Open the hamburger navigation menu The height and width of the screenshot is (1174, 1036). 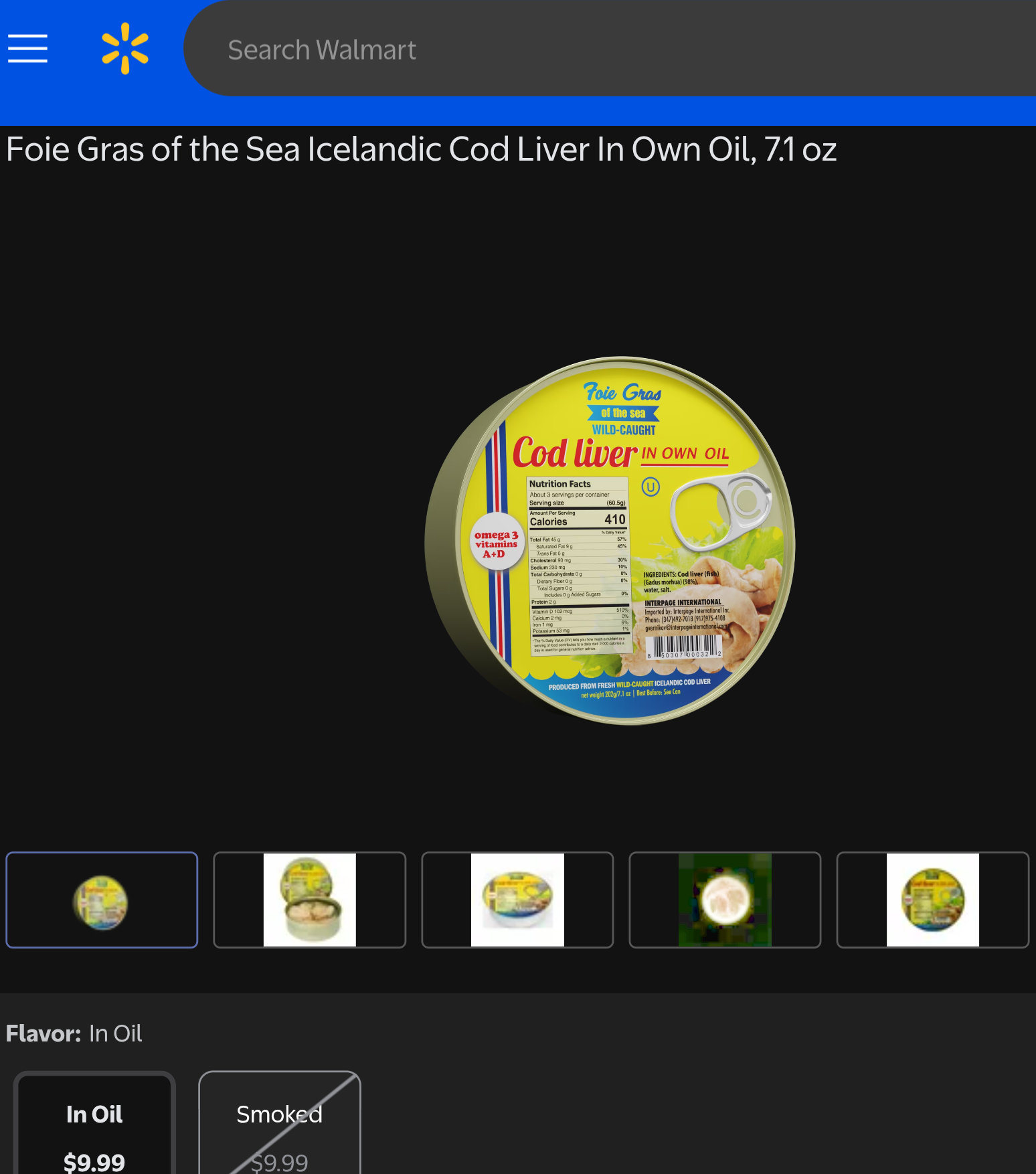click(27, 49)
